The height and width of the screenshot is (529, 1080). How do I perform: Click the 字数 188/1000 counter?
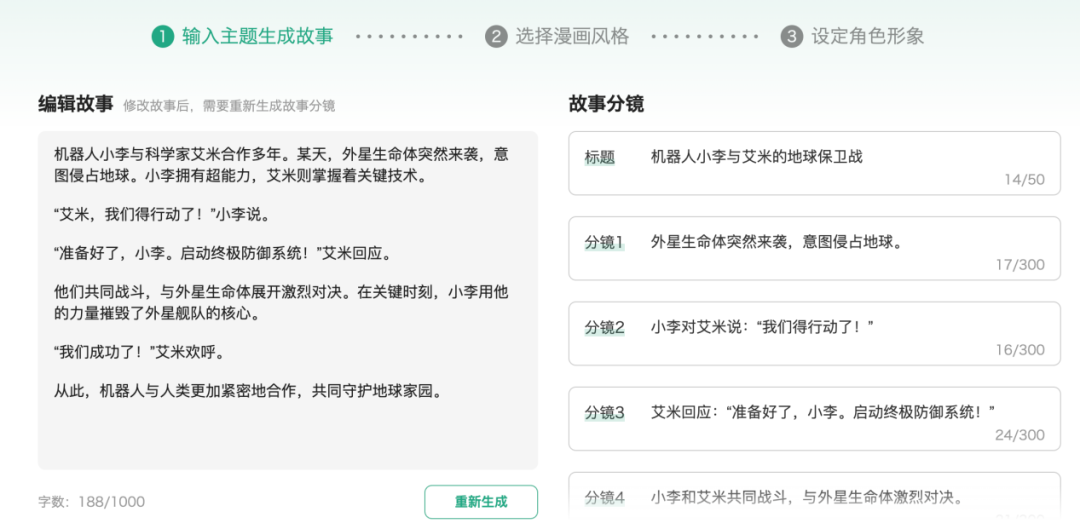[x=91, y=502]
